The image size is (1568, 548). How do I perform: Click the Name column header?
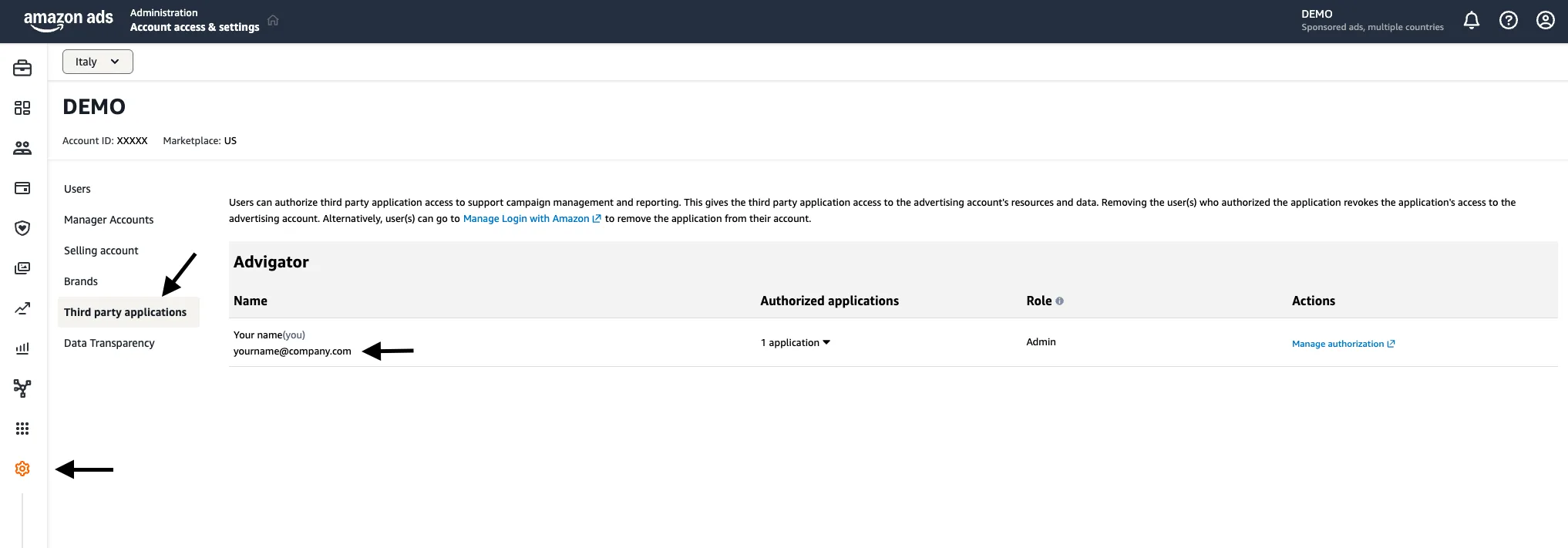click(x=251, y=301)
